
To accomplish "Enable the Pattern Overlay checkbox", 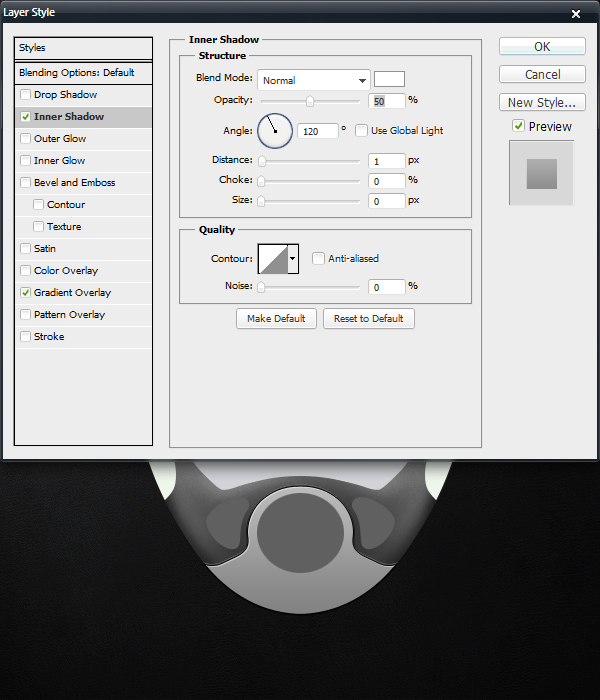I will click(x=25, y=314).
